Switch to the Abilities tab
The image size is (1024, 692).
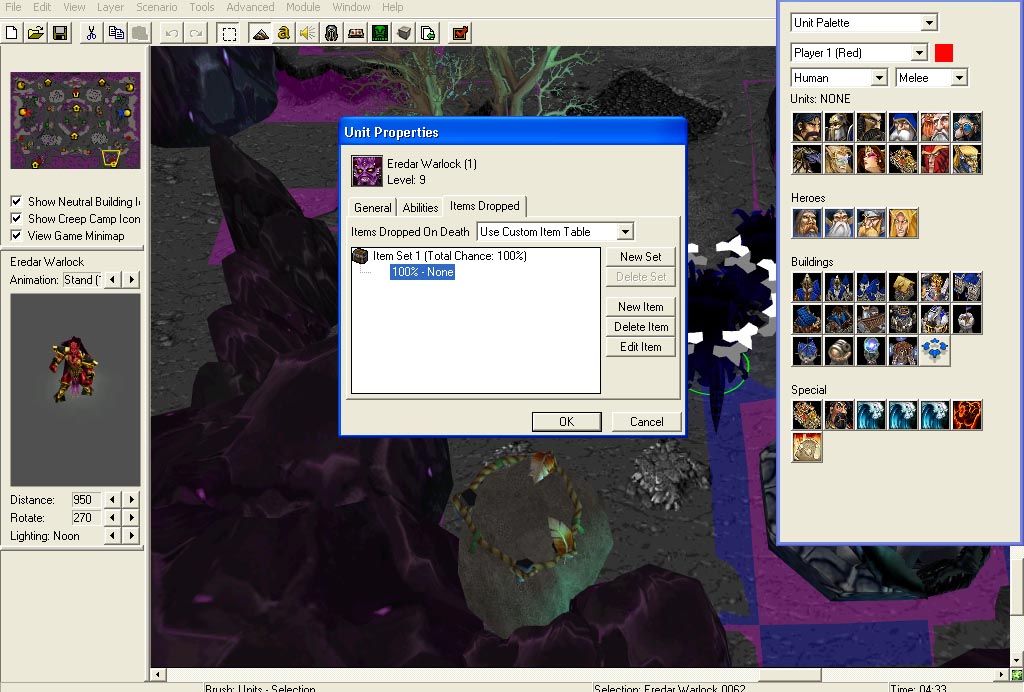[420, 208]
